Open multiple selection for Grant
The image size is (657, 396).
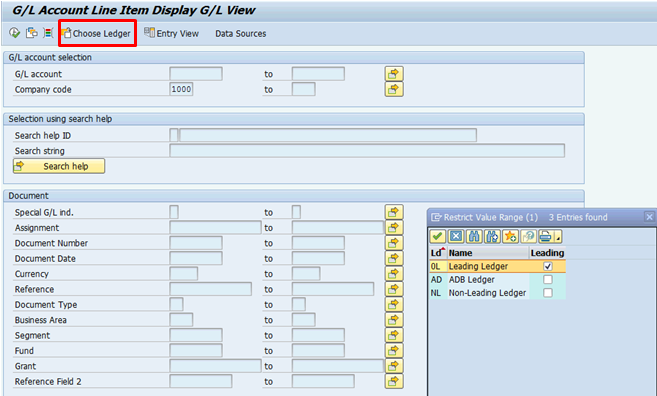pos(394,366)
